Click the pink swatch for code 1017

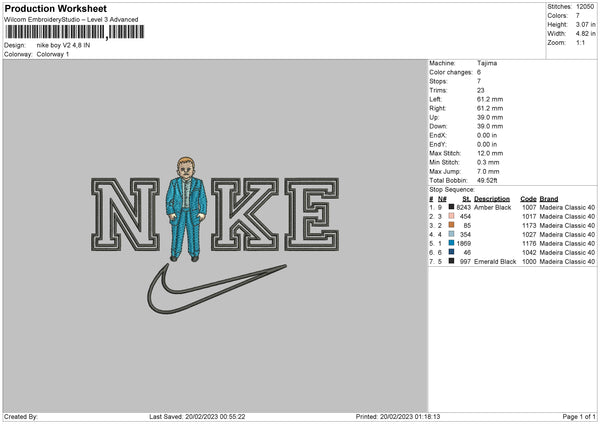451,216
